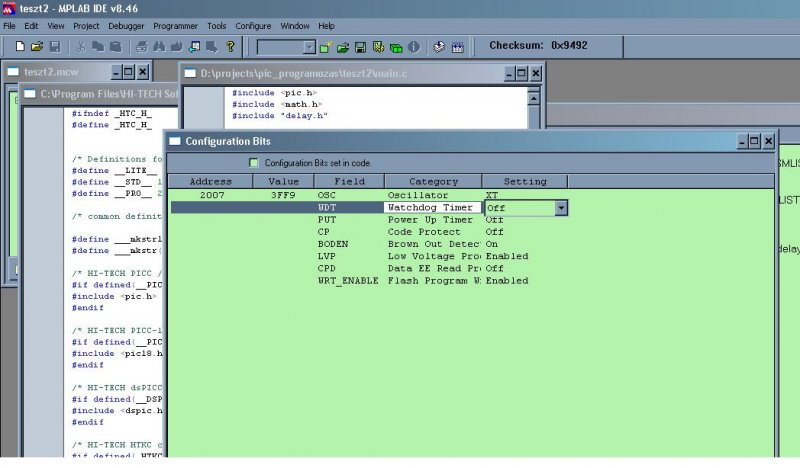This screenshot has width=800, height=468.
Task: Open the Configure menu
Action: 253,26
